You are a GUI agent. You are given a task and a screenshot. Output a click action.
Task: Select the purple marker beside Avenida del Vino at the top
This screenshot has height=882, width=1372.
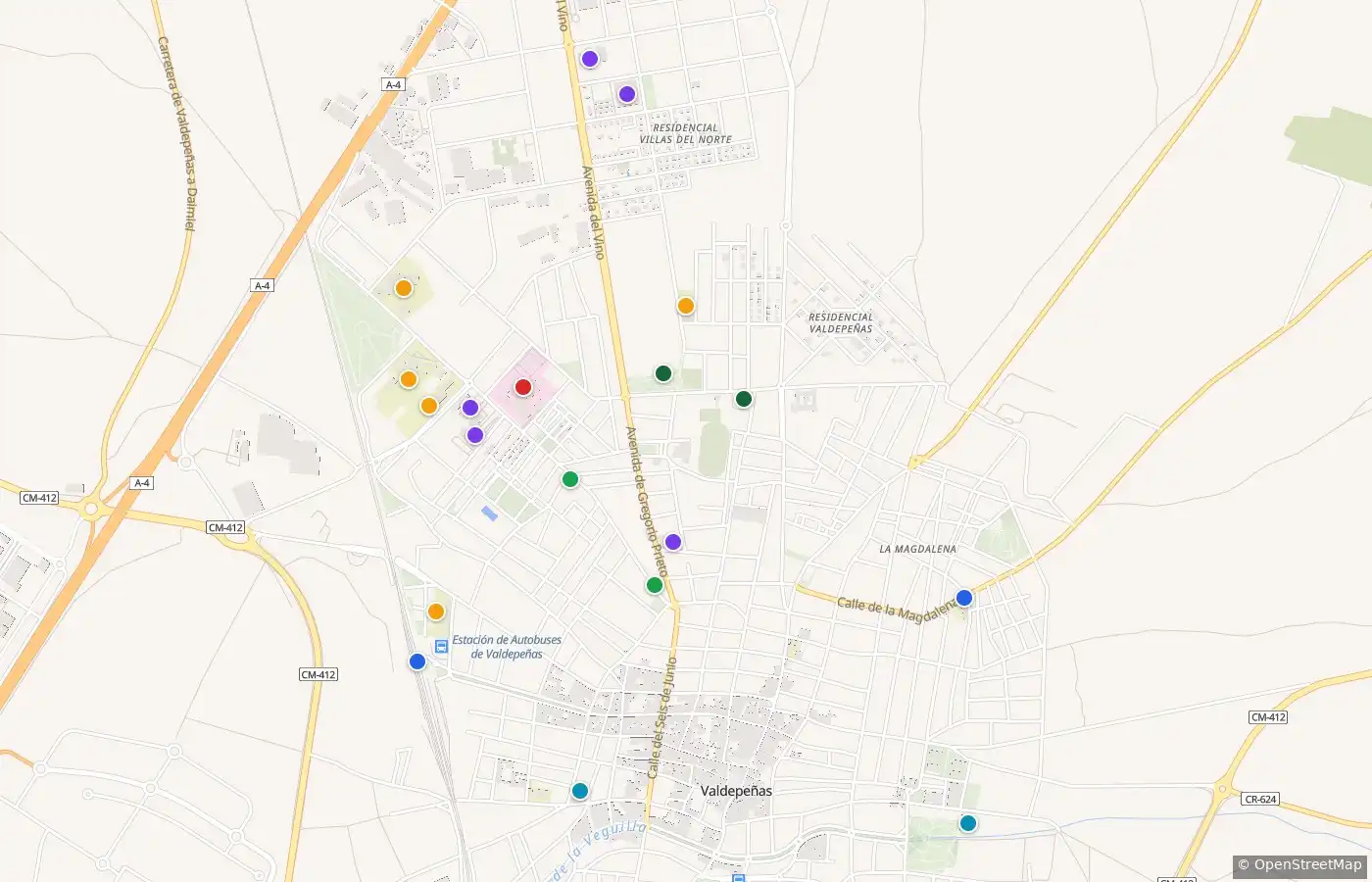coord(590,59)
